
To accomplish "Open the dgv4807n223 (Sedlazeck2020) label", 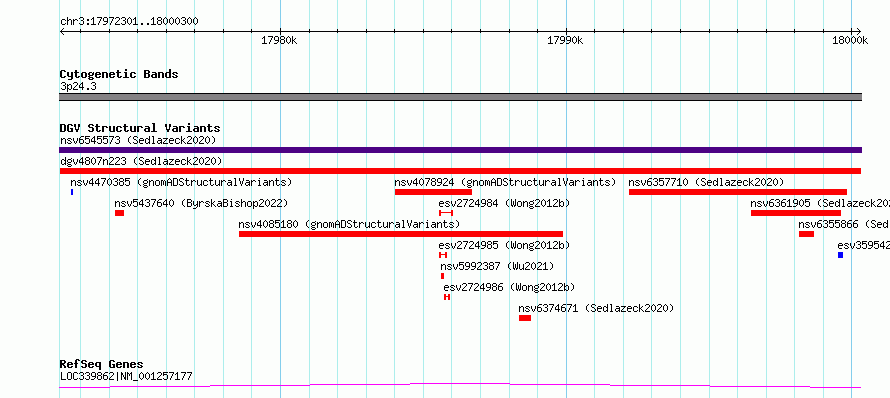I will tap(141, 161).
